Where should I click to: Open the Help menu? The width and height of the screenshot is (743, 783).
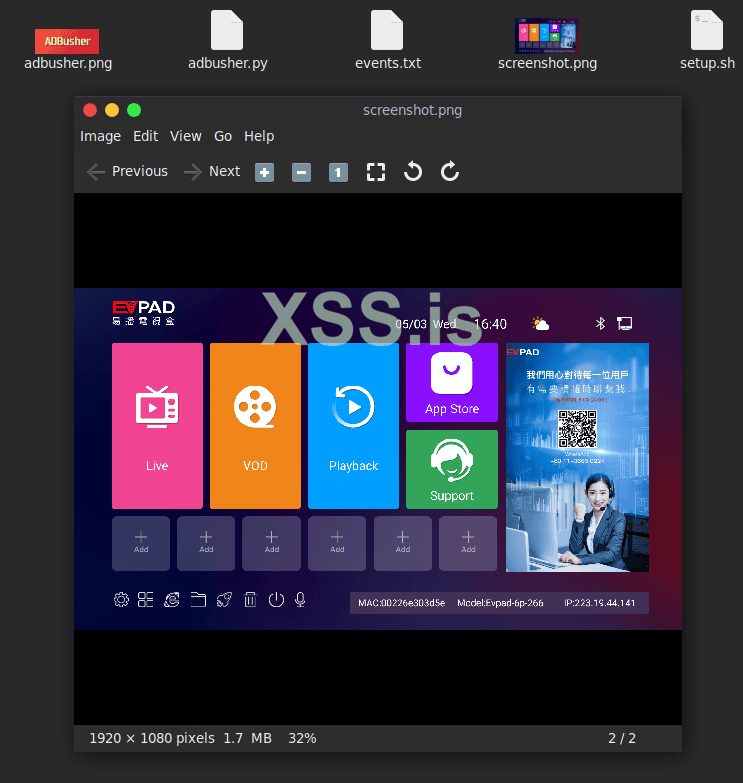[x=259, y=136]
